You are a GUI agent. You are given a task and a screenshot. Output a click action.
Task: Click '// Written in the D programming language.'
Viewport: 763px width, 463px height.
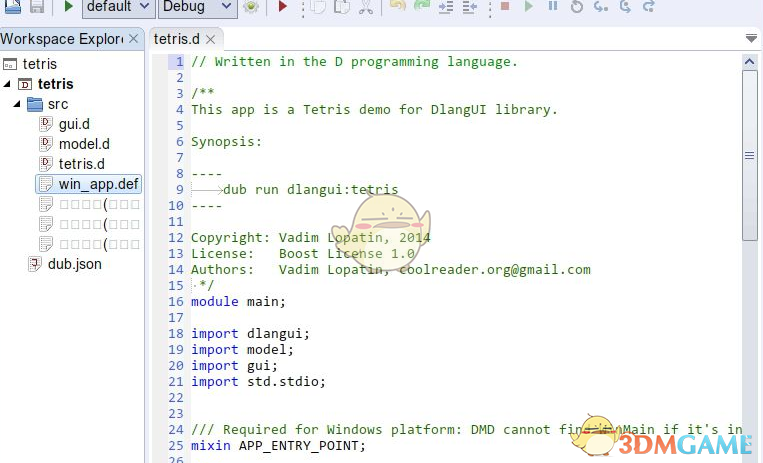[354, 62]
